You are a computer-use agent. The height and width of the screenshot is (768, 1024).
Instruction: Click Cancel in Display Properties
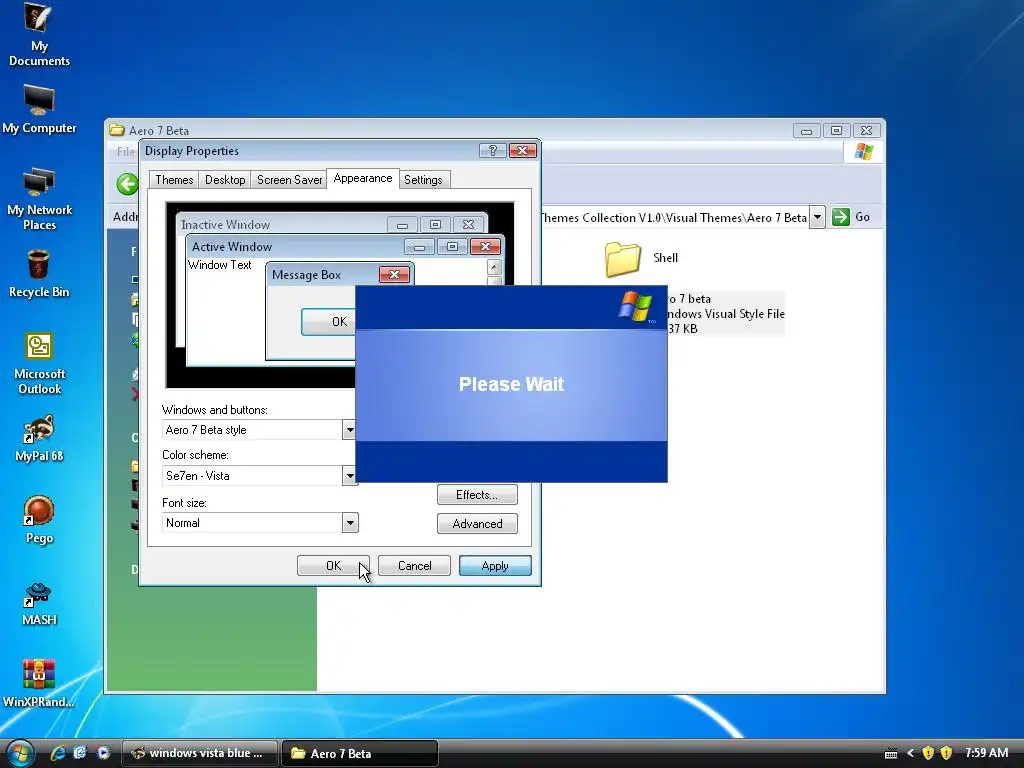(414, 566)
